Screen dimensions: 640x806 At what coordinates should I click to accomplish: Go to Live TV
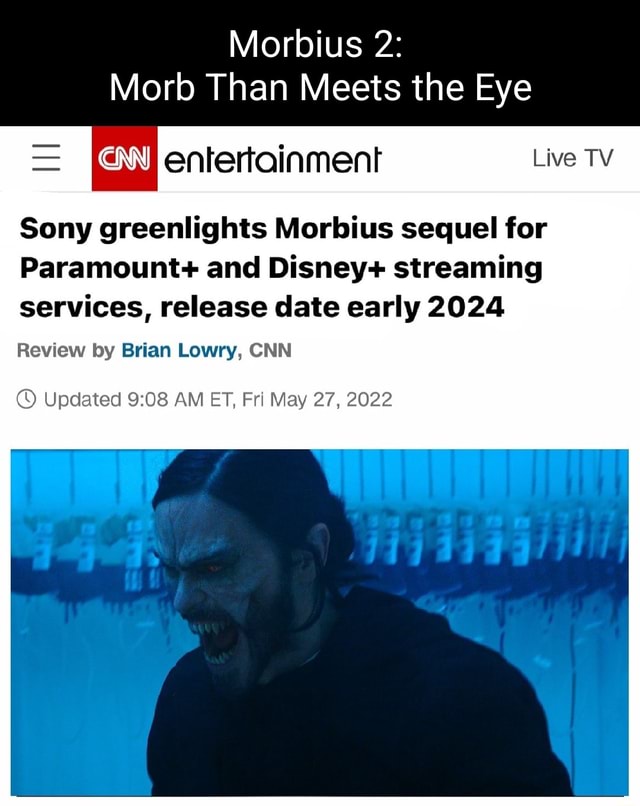(x=573, y=158)
